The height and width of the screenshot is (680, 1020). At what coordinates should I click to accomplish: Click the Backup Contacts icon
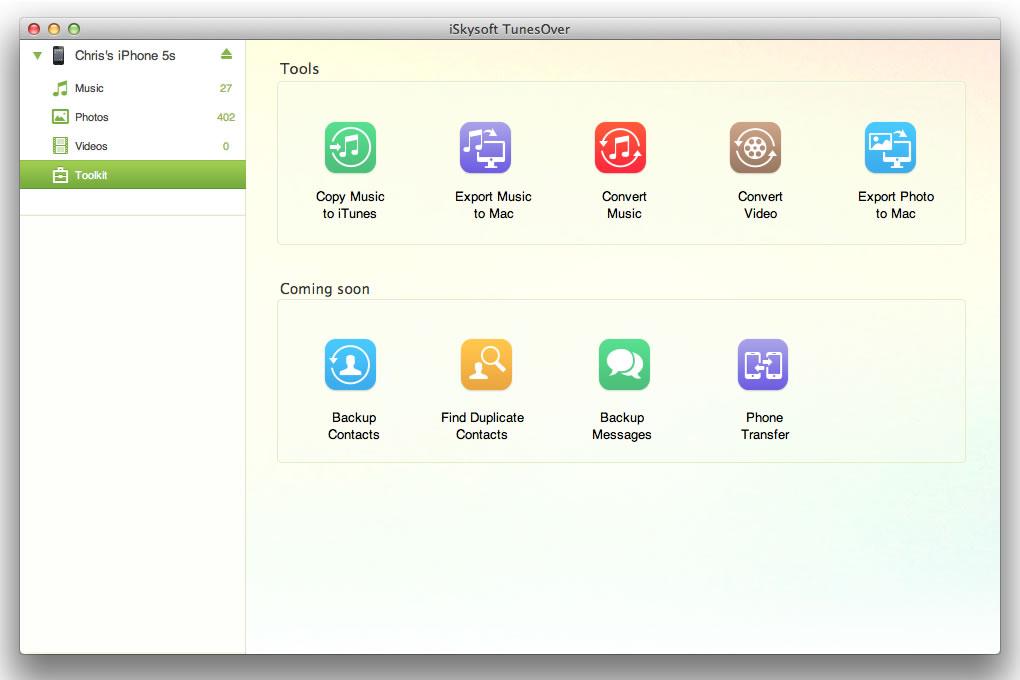coord(350,365)
